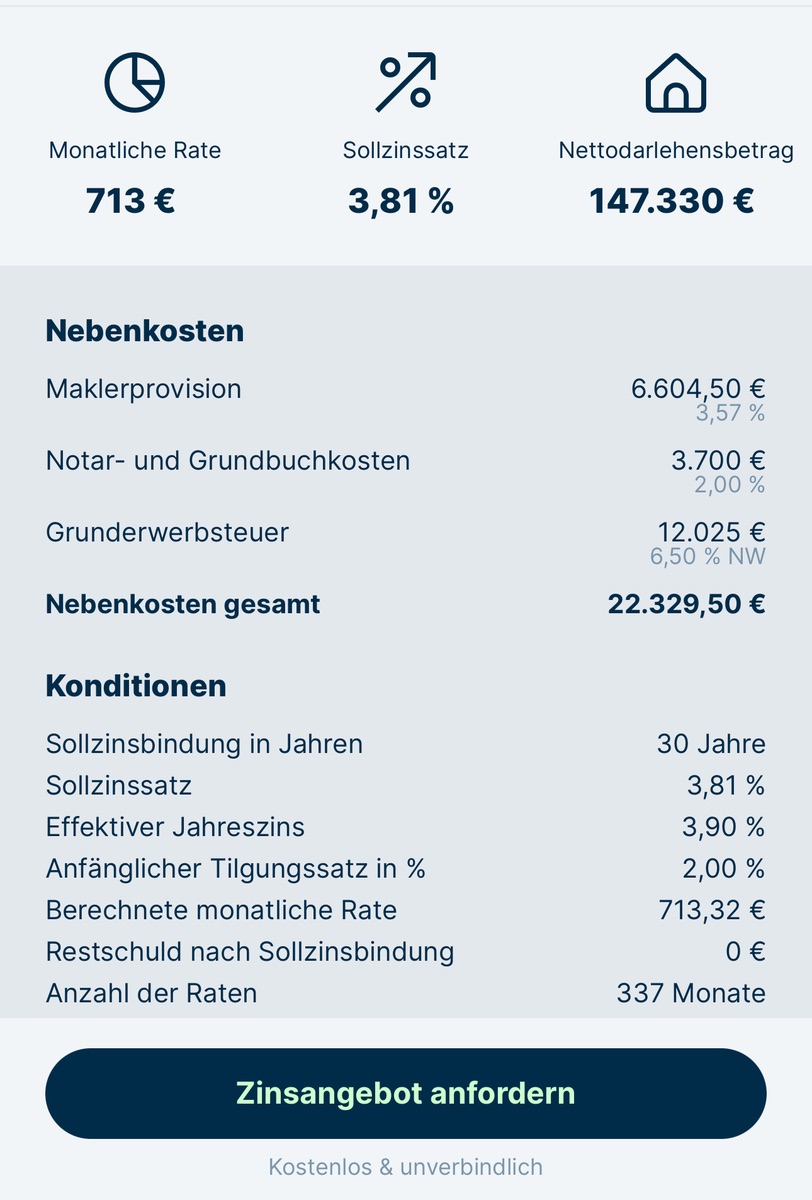Select the 3,81 % headline Sollzinssatz figure
Viewport: 812px width, 1200px height.
[401, 201]
